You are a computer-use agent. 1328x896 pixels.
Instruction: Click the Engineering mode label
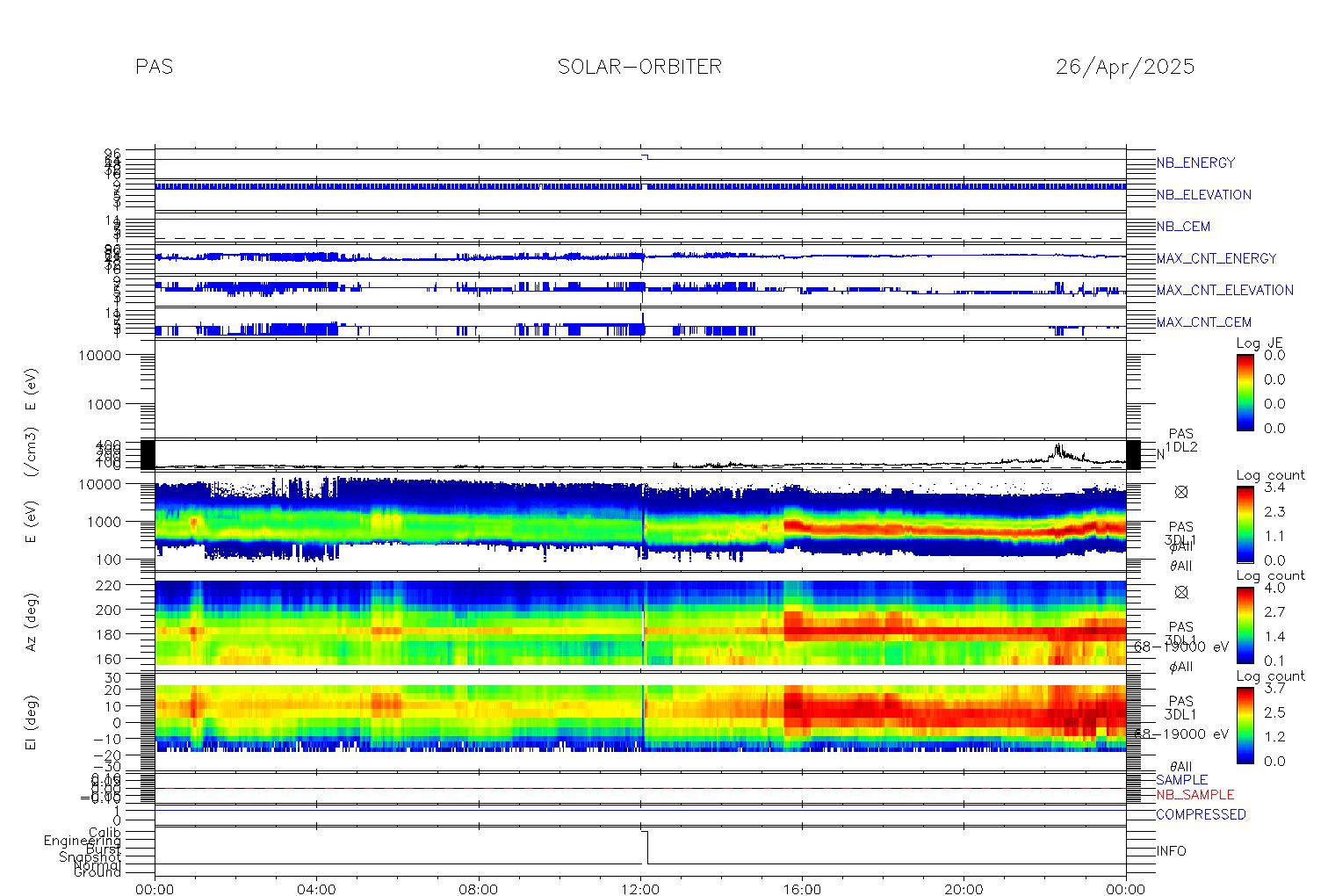[x=83, y=841]
